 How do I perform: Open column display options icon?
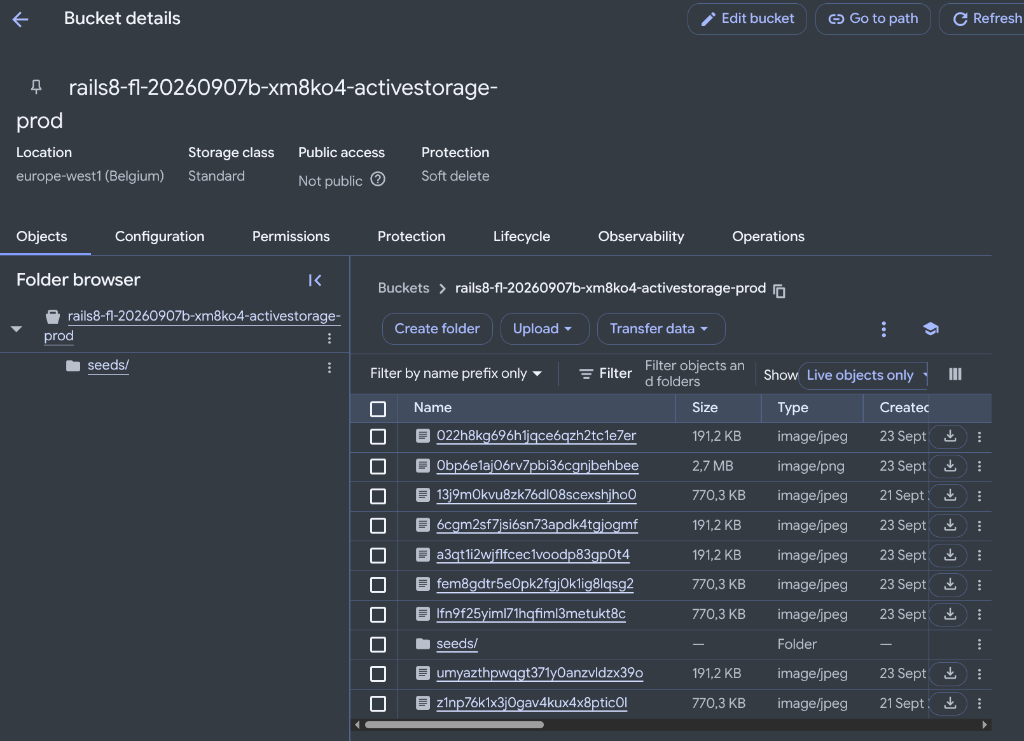click(955, 374)
